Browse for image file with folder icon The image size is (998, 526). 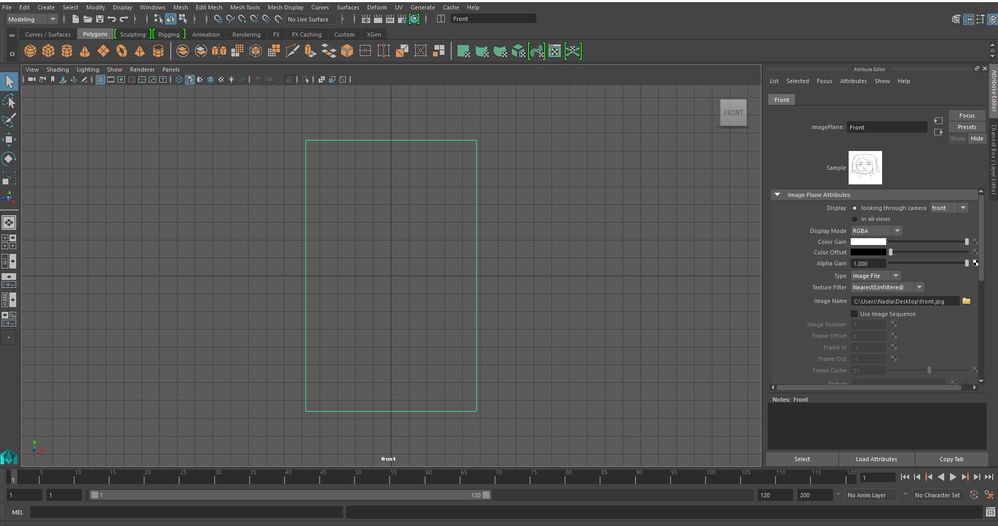(x=966, y=301)
